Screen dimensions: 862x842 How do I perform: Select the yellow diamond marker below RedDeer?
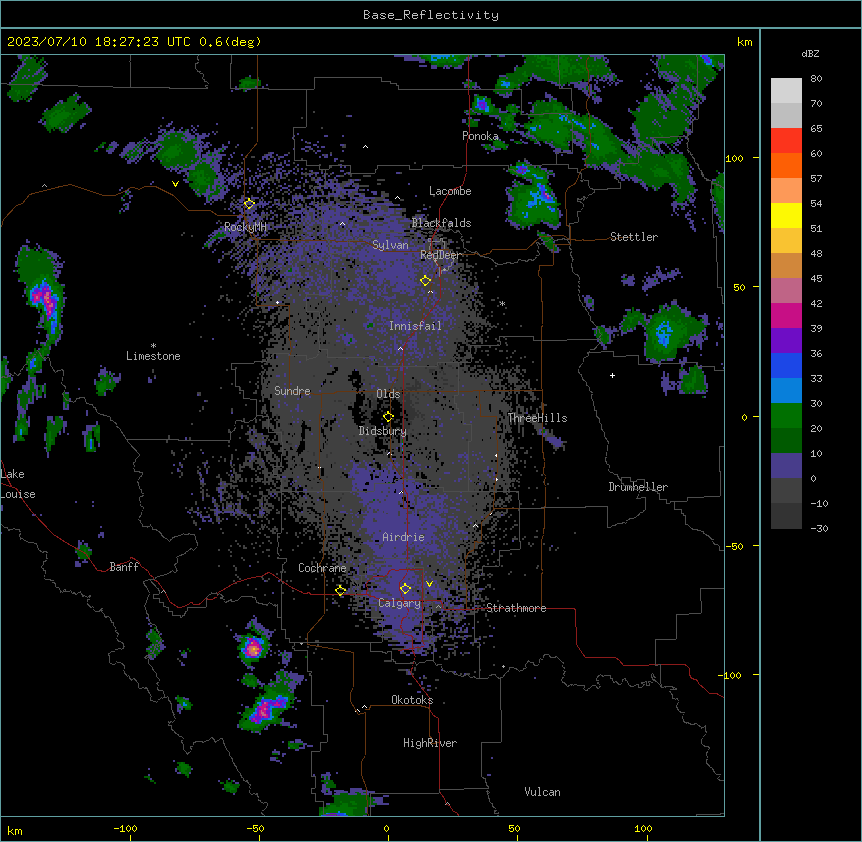coord(425,281)
